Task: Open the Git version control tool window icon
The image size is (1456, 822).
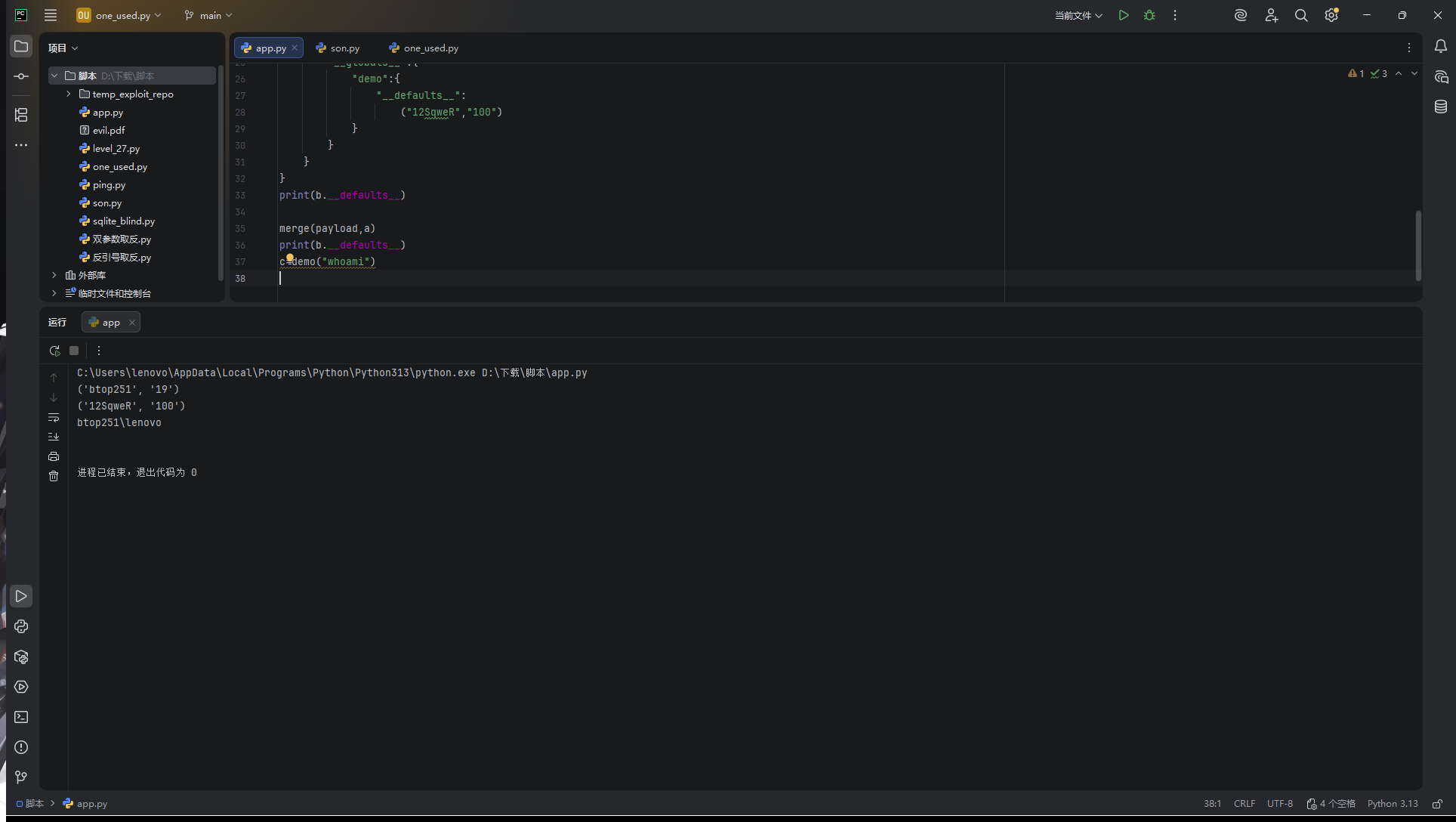Action: pyautogui.click(x=21, y=777)
